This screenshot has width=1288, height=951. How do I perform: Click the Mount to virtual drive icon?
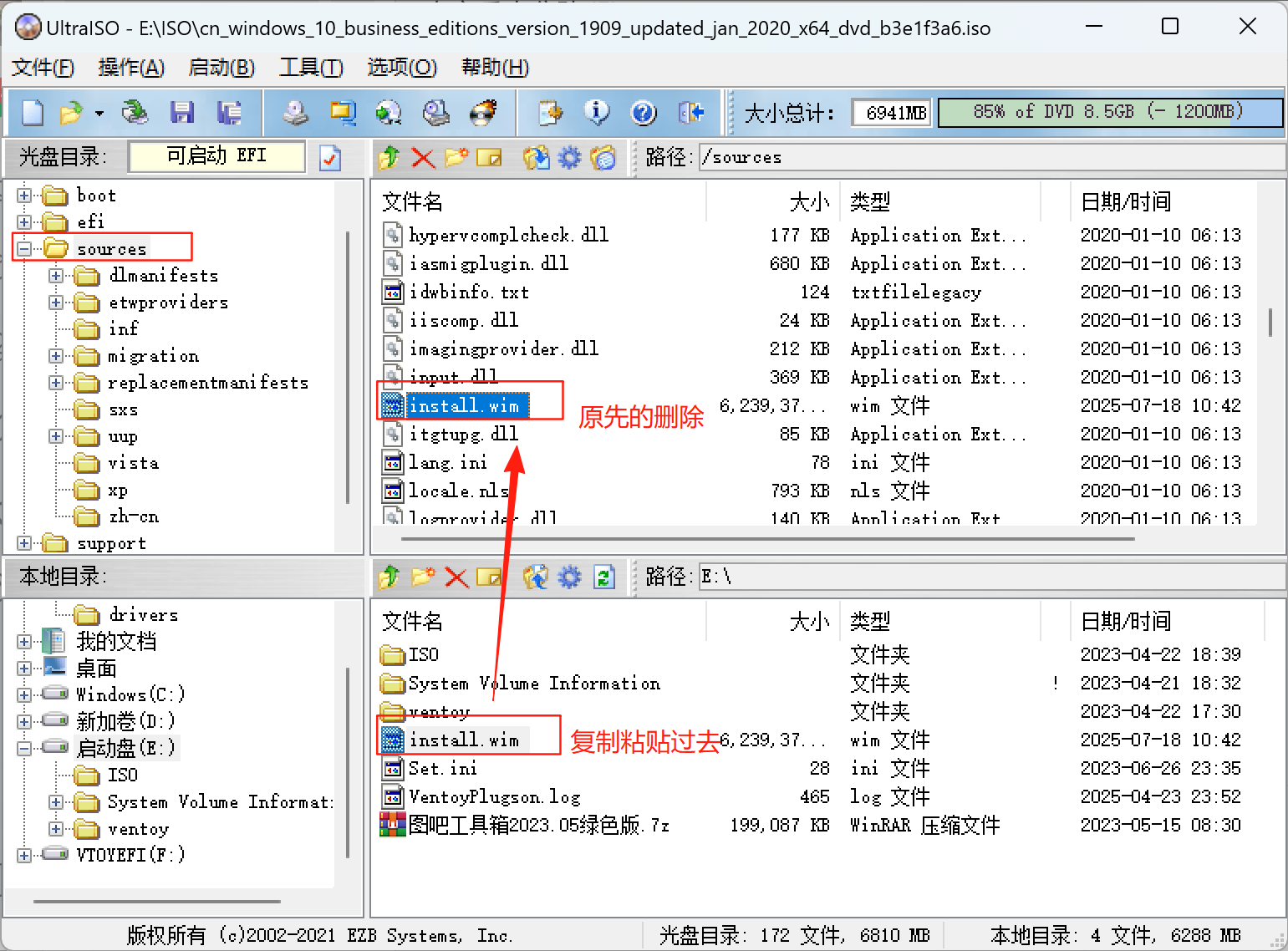coord(436,112)
